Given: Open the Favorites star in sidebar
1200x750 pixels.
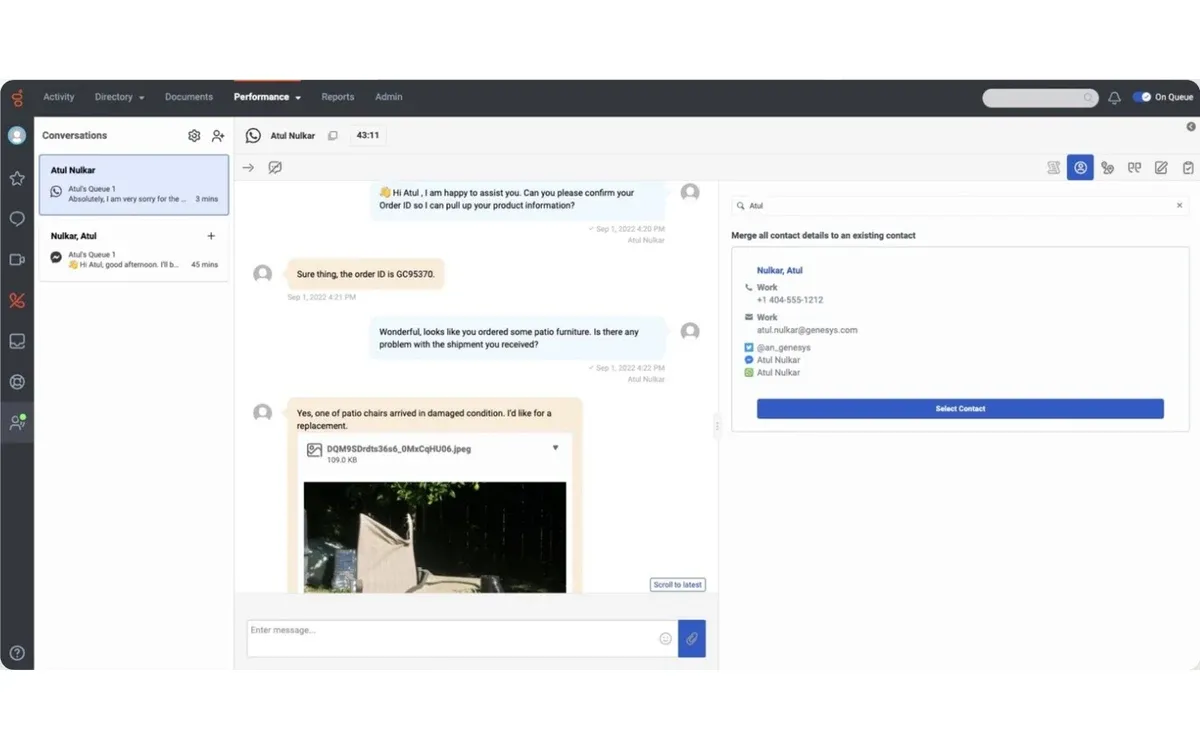Looking at the screenshot, I should tap(17, 178).
